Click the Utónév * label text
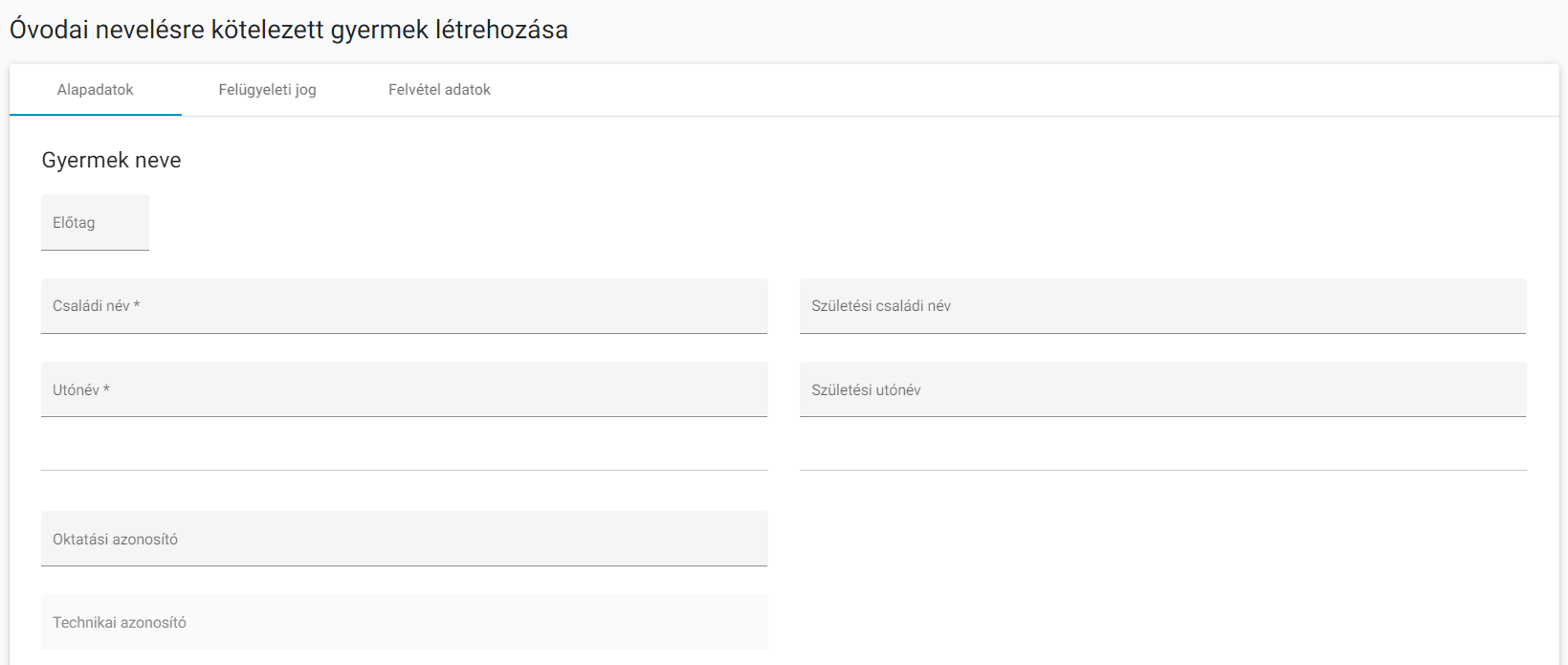The image size is (1568, 665). point(81,390)
